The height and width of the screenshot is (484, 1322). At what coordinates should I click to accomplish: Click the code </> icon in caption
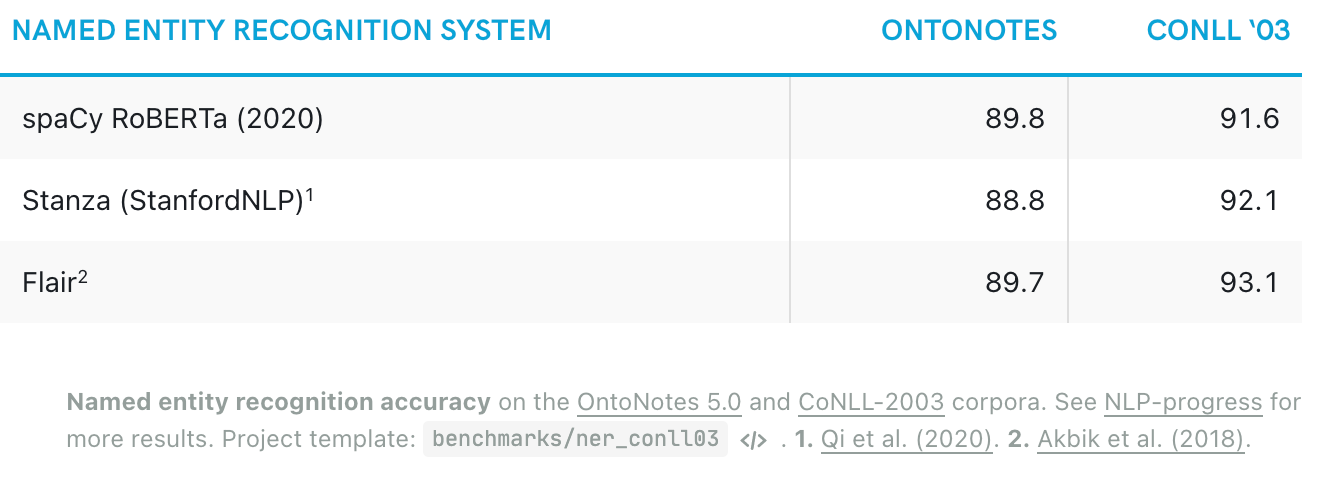click(x=752, y=440)
